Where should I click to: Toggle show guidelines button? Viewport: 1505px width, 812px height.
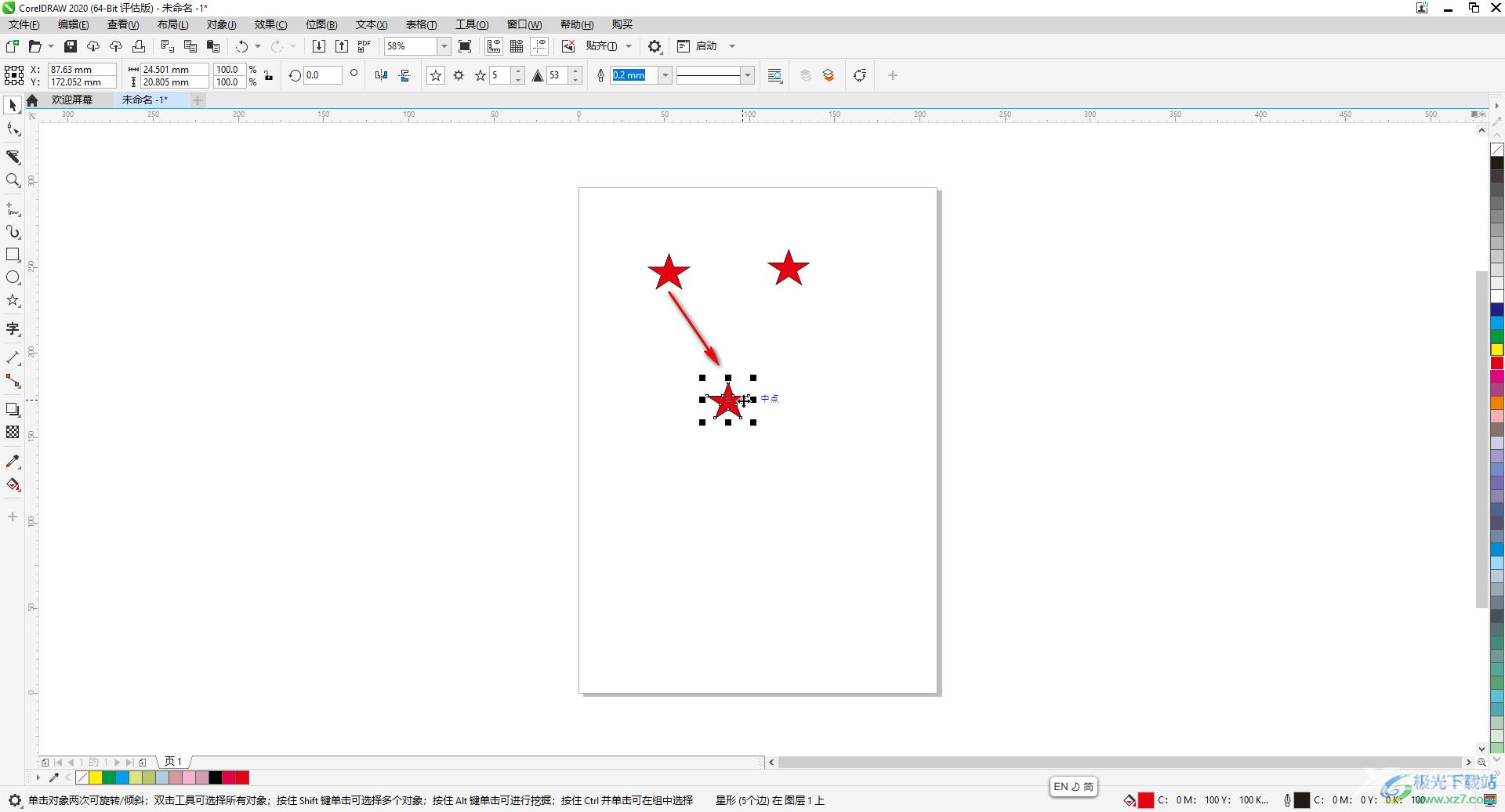click(x=539, y=46)
